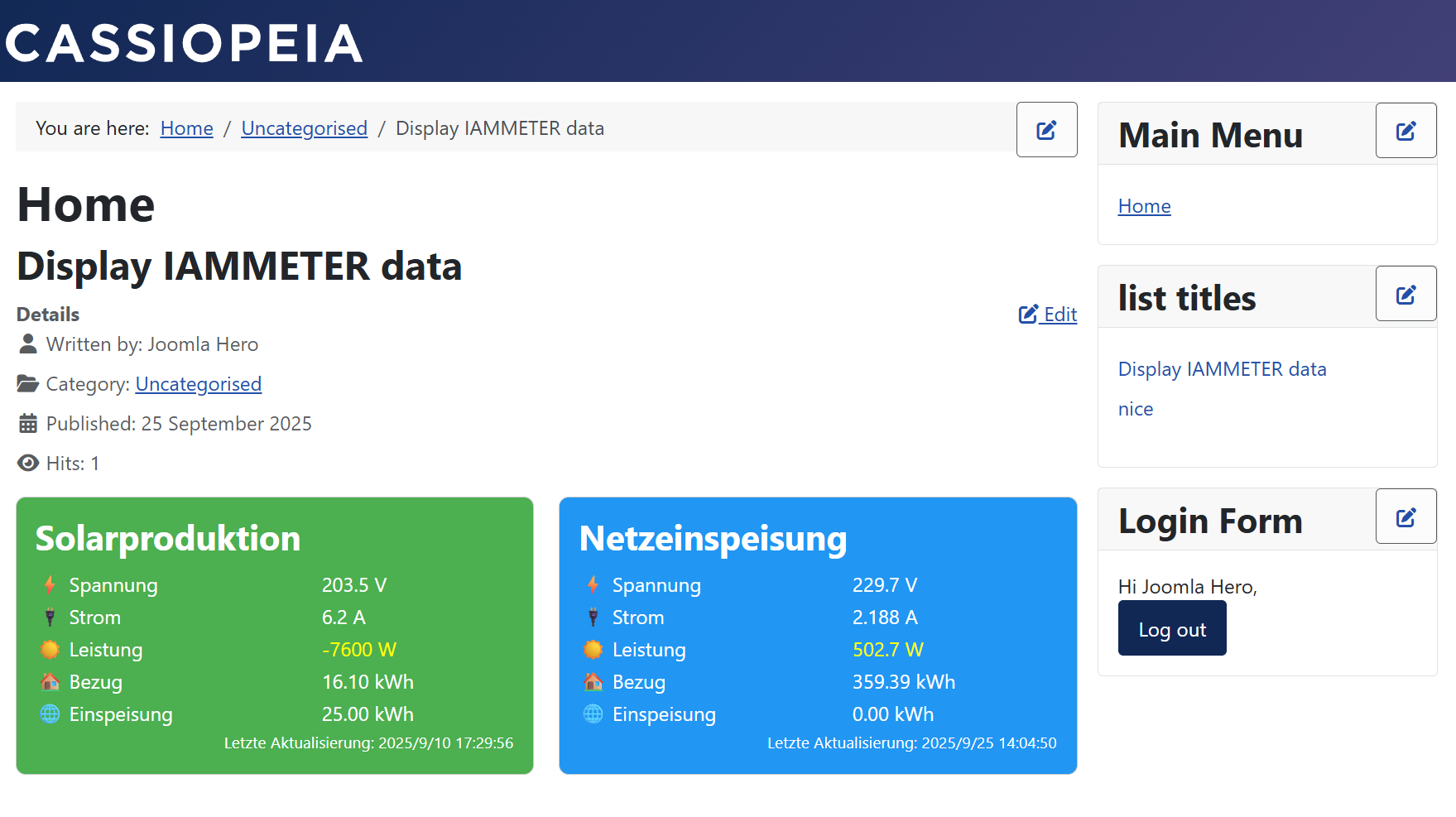Select Home in the Main Menu
Screen dimensions: 1456x817
[1144, 206]
